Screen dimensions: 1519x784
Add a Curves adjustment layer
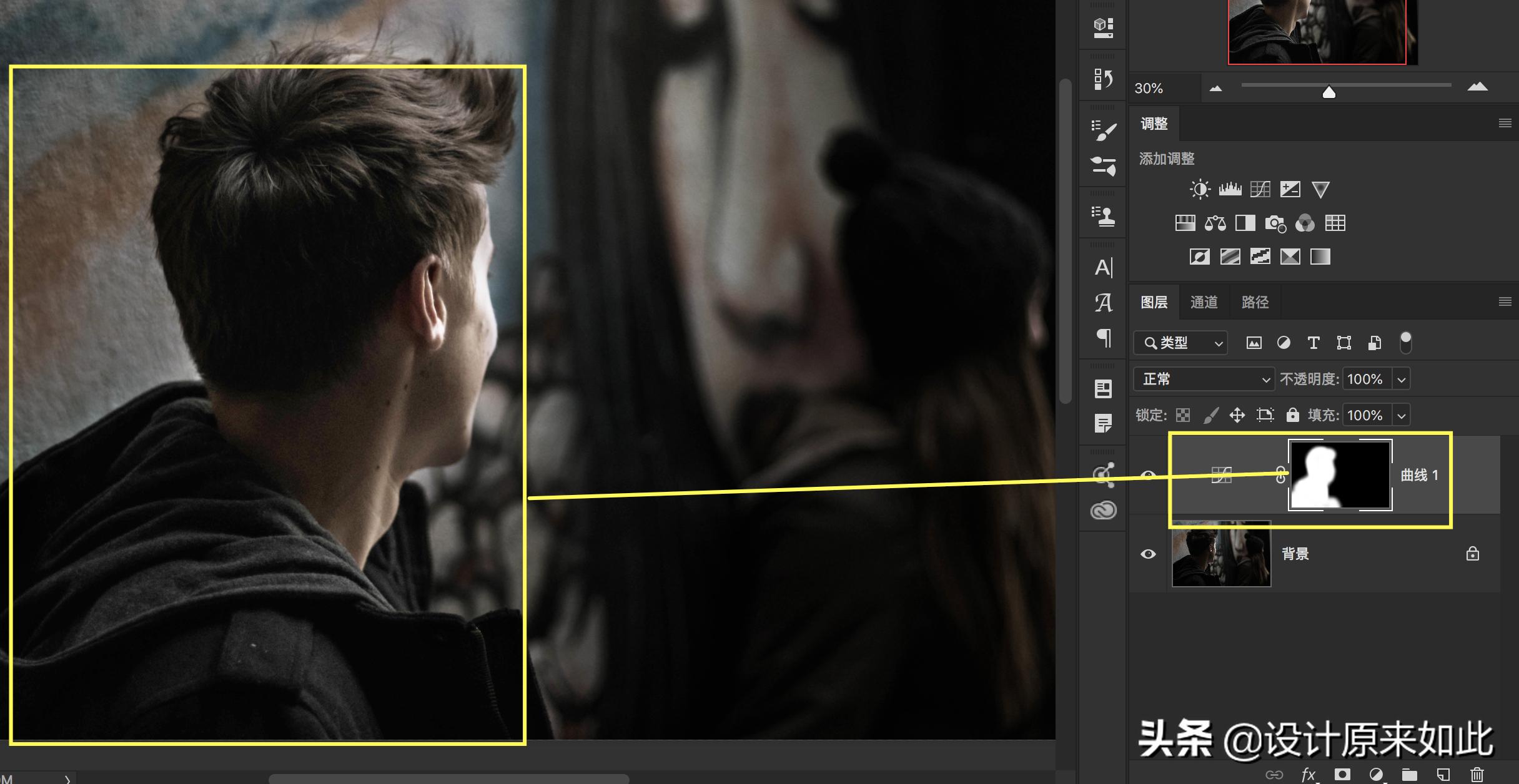point(1260,189)
